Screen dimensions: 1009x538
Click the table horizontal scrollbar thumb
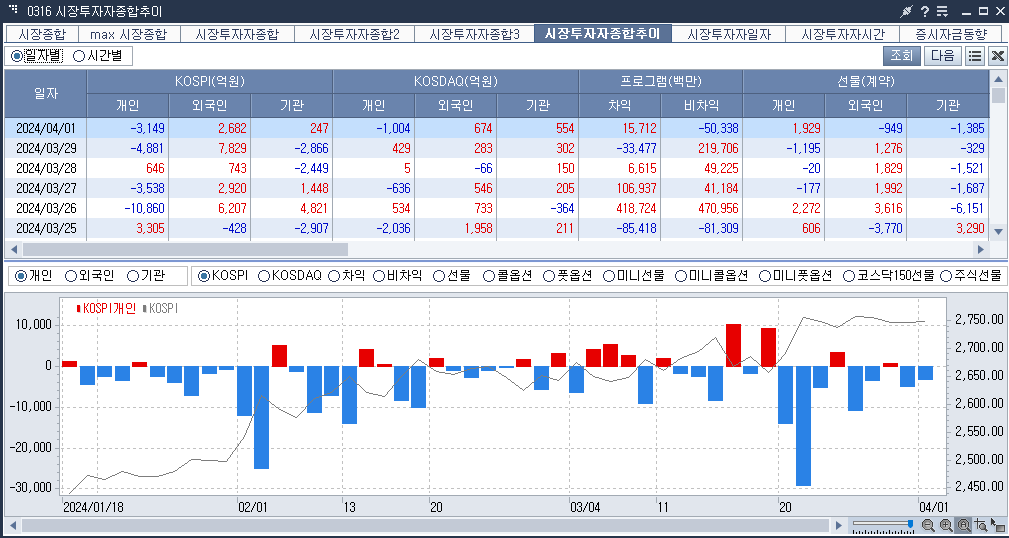(x=185, y=249)
